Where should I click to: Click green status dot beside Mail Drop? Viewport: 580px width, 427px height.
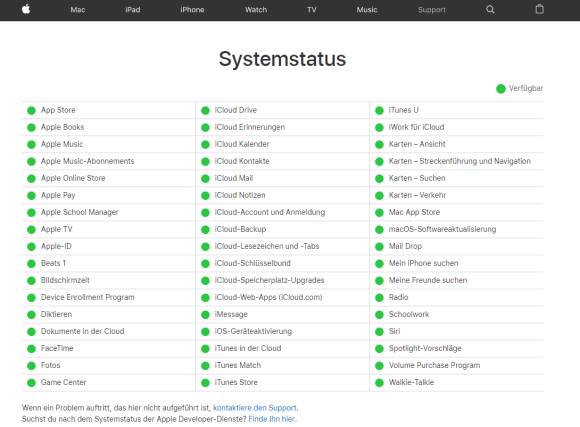[x=379, y=246]
